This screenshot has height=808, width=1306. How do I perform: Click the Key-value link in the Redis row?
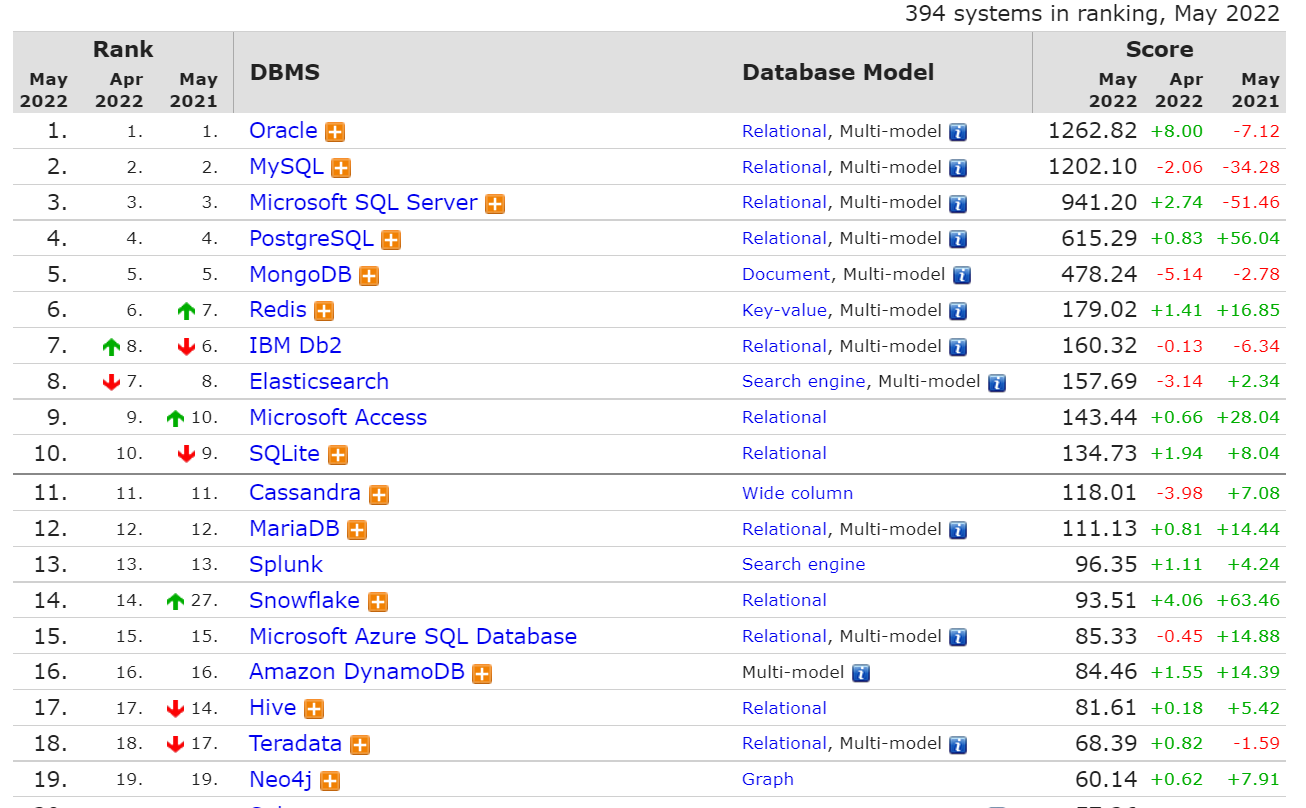pyautogui.click(x=784, y=311)
